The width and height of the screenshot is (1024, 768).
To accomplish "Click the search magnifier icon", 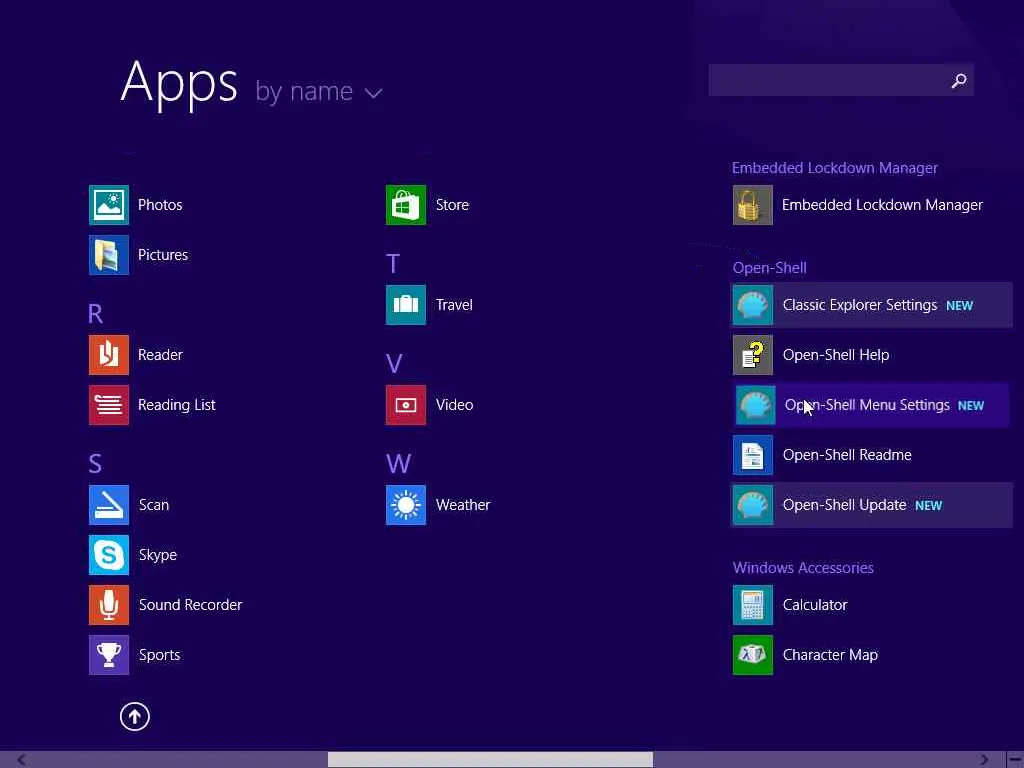I will (x=958, y=80).
